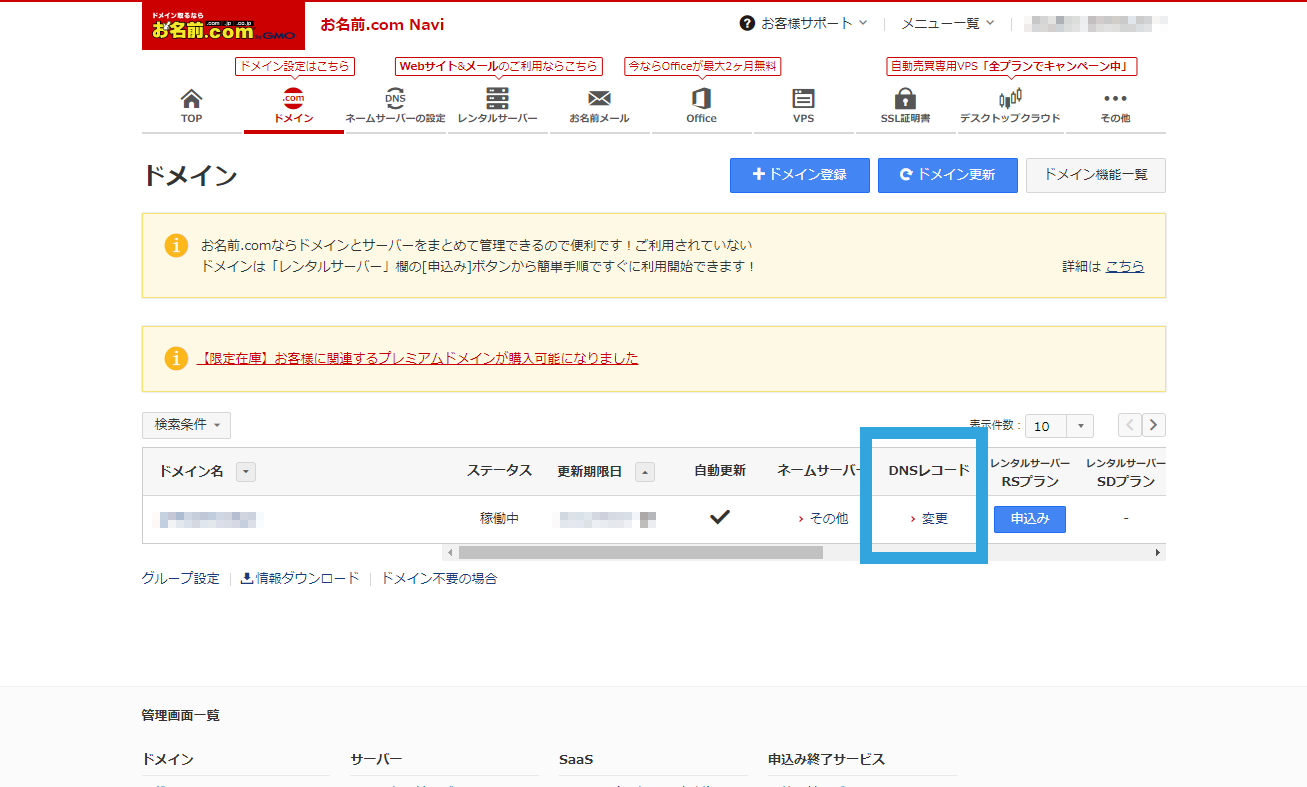
Task: Click the DNSレコード 変更 link
Action: 934,519
